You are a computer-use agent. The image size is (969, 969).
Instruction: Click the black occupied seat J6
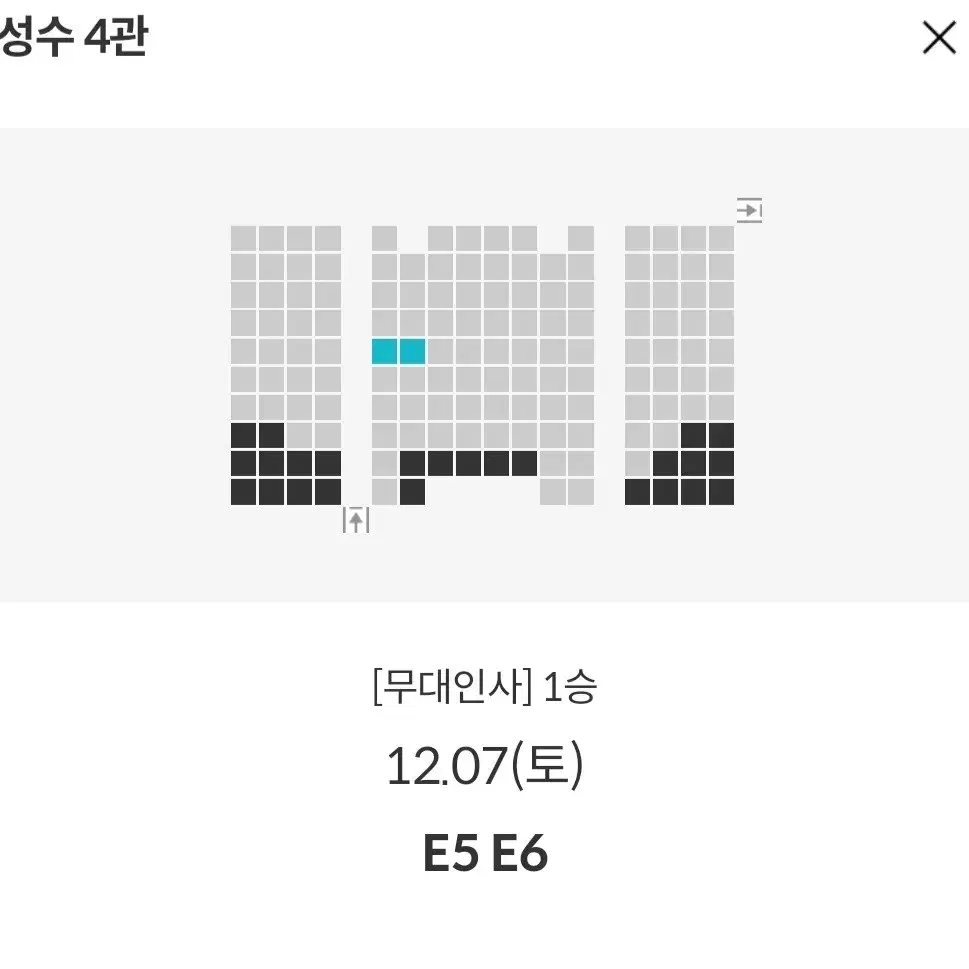click(412, 492)
